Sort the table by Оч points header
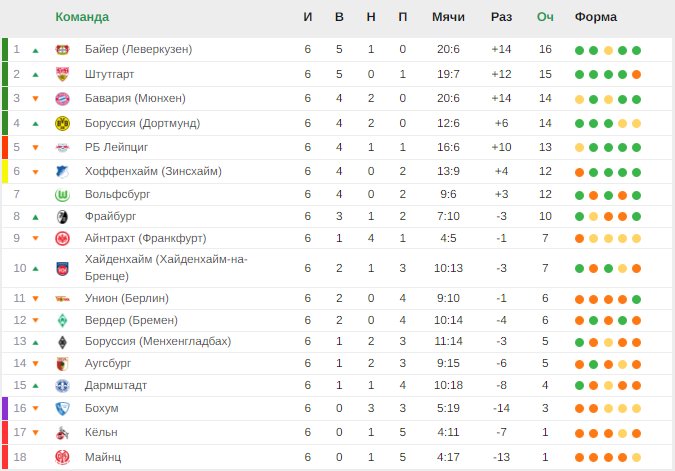Screen dimensions: 675x471 click(x=545, y=17)
